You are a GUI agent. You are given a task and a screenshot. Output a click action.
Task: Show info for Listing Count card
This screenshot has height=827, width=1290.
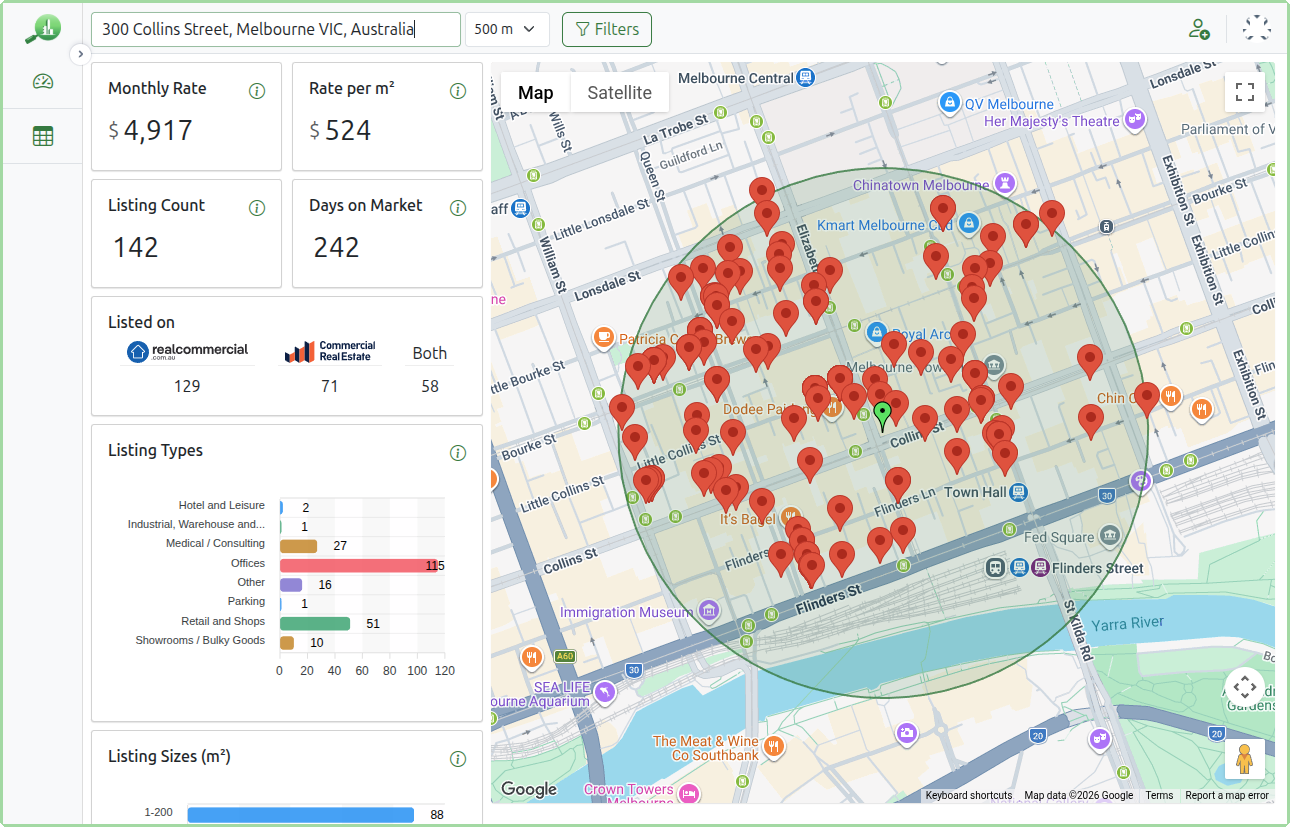point(257,208)
